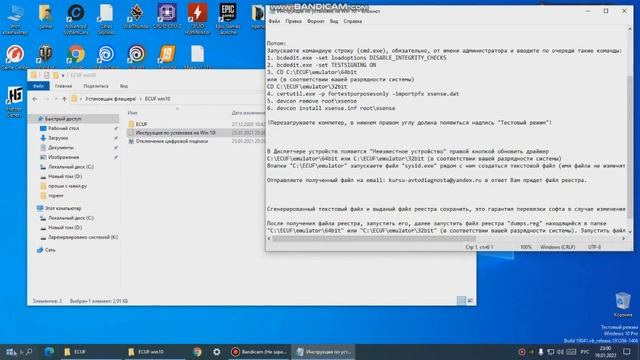Open the Recycle Bin on the desktop

(x=623, y=304)
